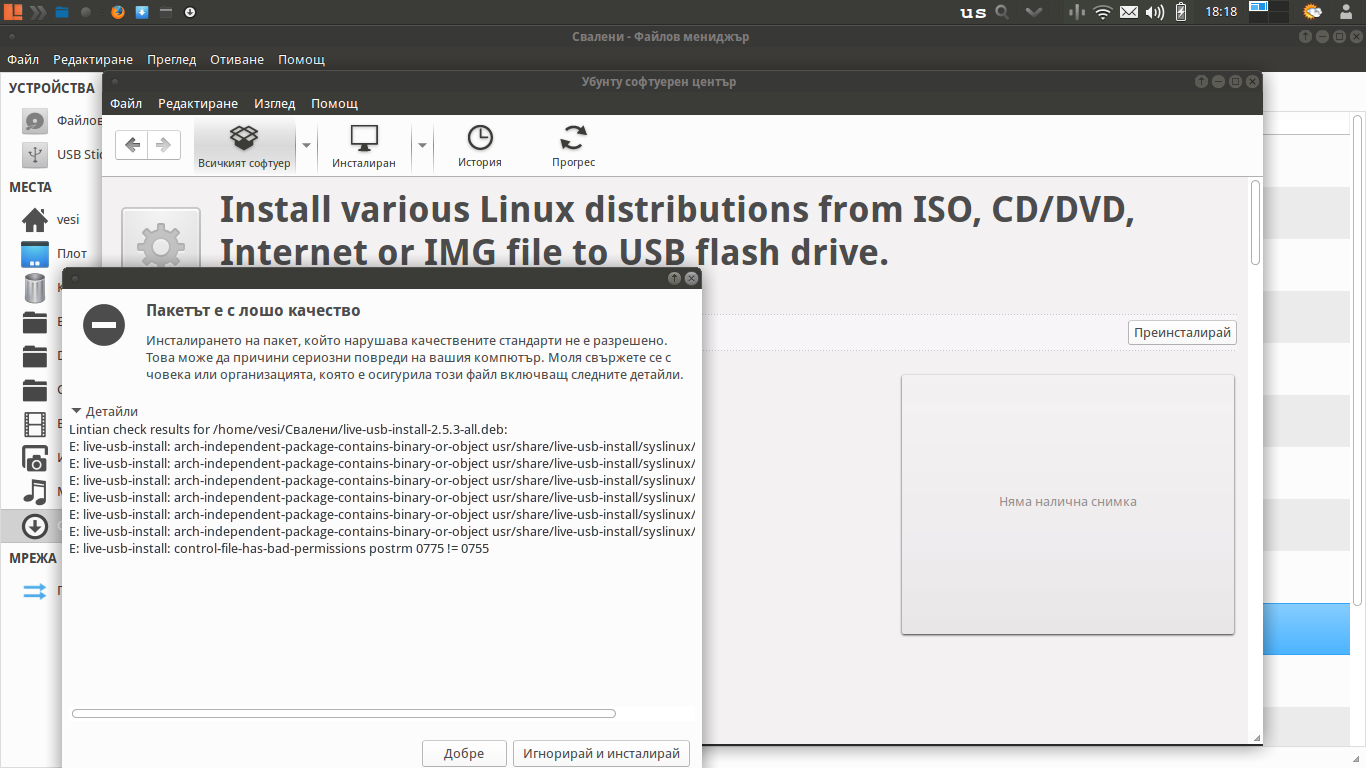Screen dimensions: 1366x768
Task: Open Изглед menu in Software Center
Action: point(275,103)
